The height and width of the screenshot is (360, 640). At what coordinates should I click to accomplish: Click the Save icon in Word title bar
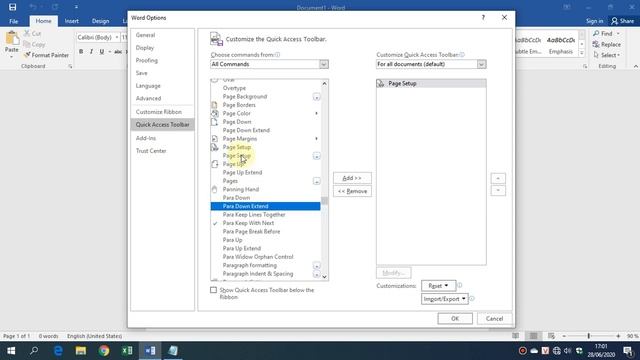pos(13,7)
